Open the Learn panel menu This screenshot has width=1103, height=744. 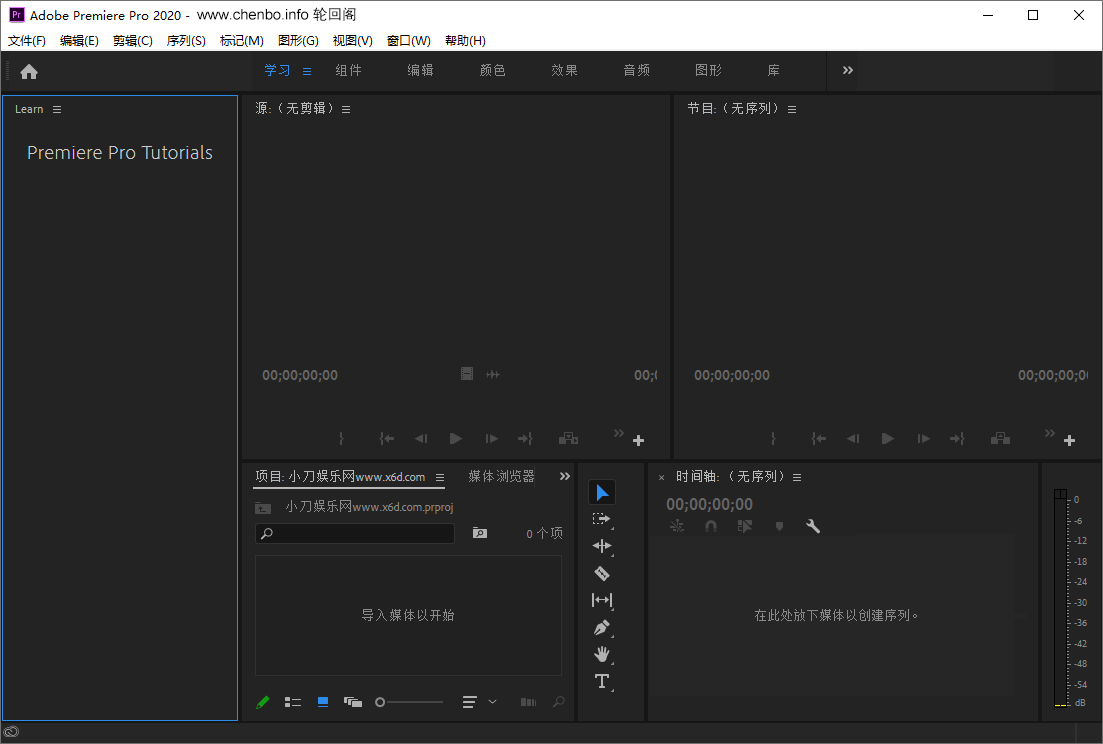point(57,110)
